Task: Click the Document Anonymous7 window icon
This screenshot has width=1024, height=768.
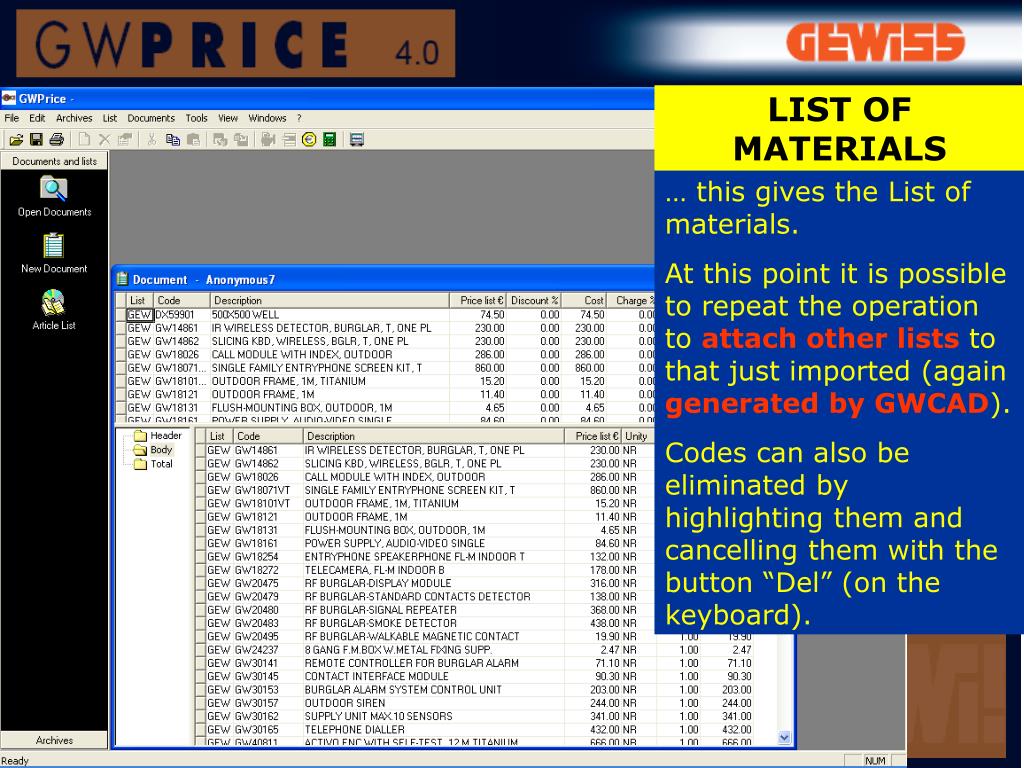Action: (x=122, y=280)
